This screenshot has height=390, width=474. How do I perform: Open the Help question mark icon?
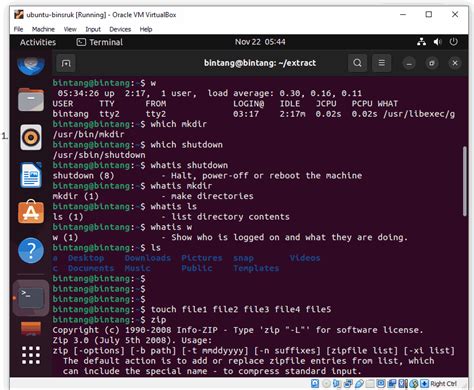(31, 250)
